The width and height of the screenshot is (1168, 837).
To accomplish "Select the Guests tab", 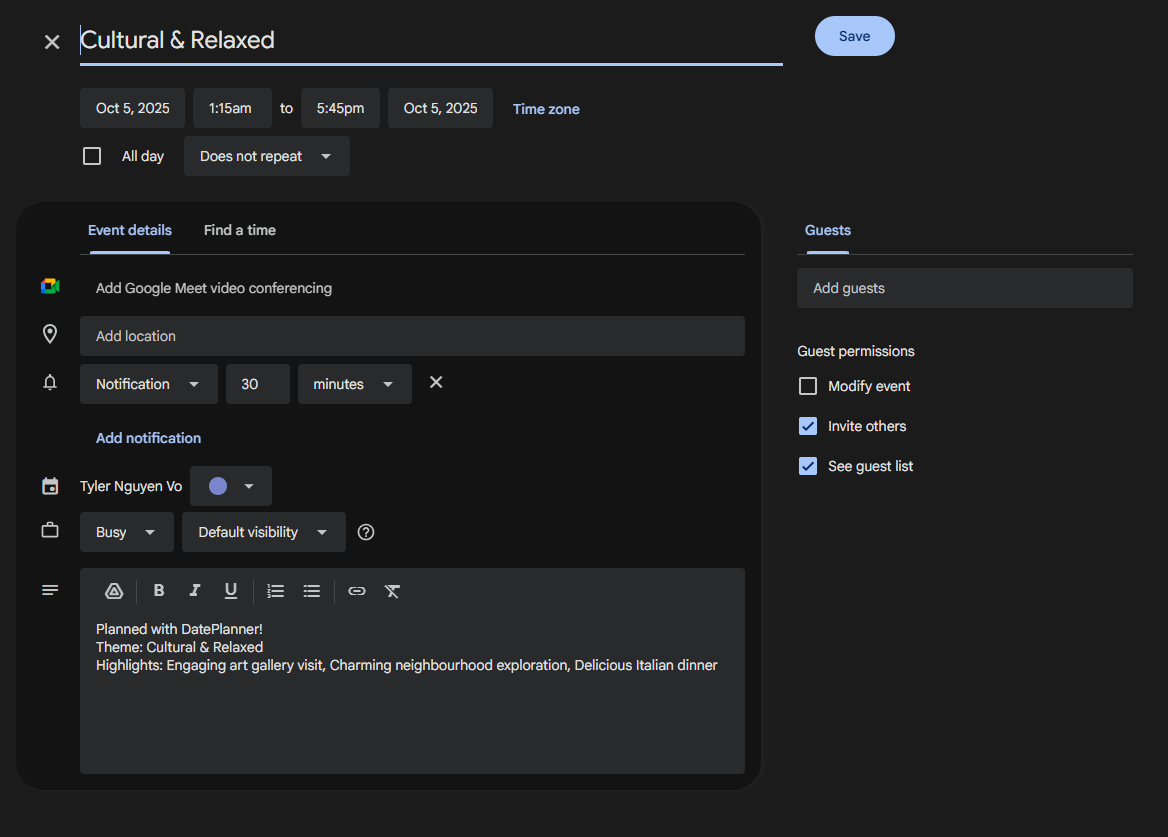I will tap(828, 230).
